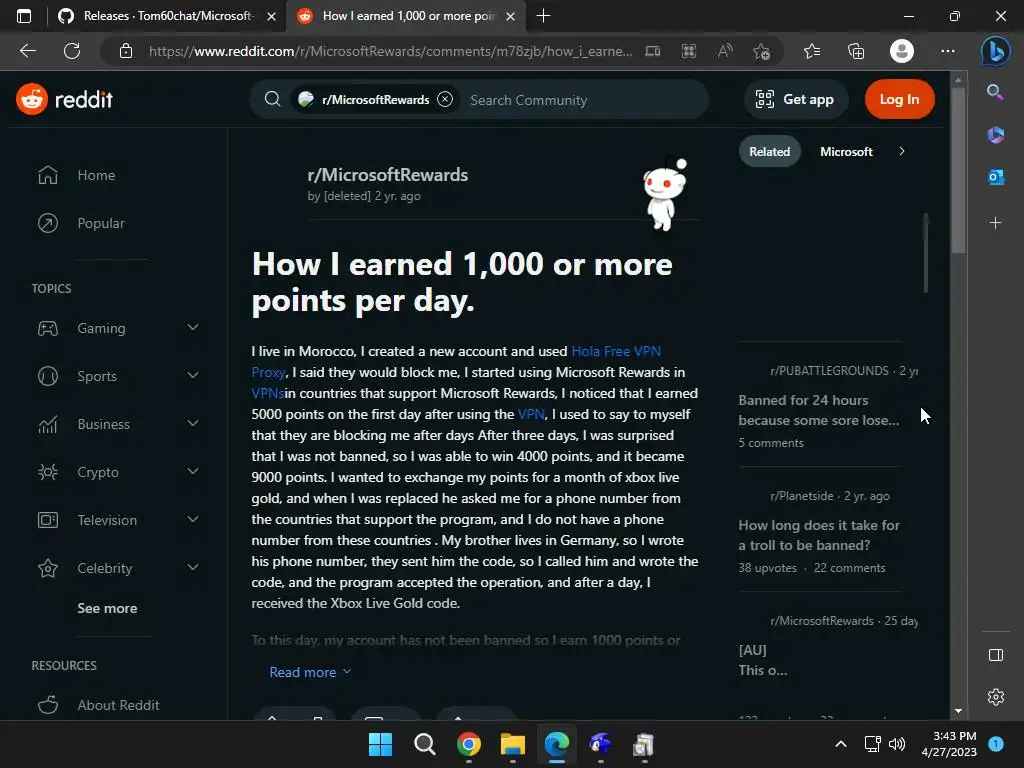The height and width of the screenshot is (768, 1024).
Task: Open About Reddit link
Action: coord(118,705)
